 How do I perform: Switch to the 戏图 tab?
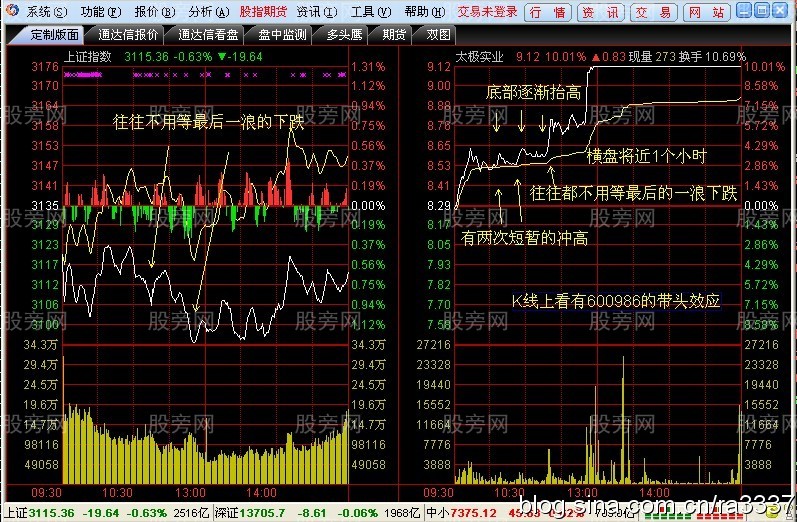pyautogui.click(x=438, y=35)
